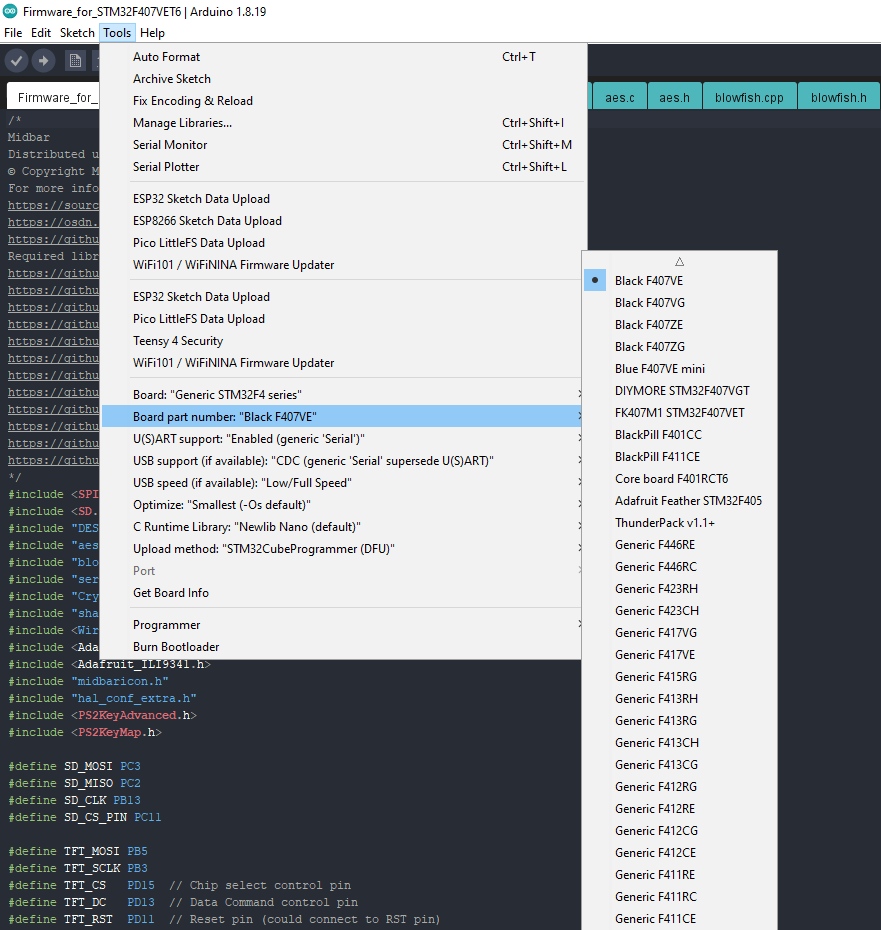Select the Black F407VG board variant
The height and width of the screenshot is (930, 881).
651,302
